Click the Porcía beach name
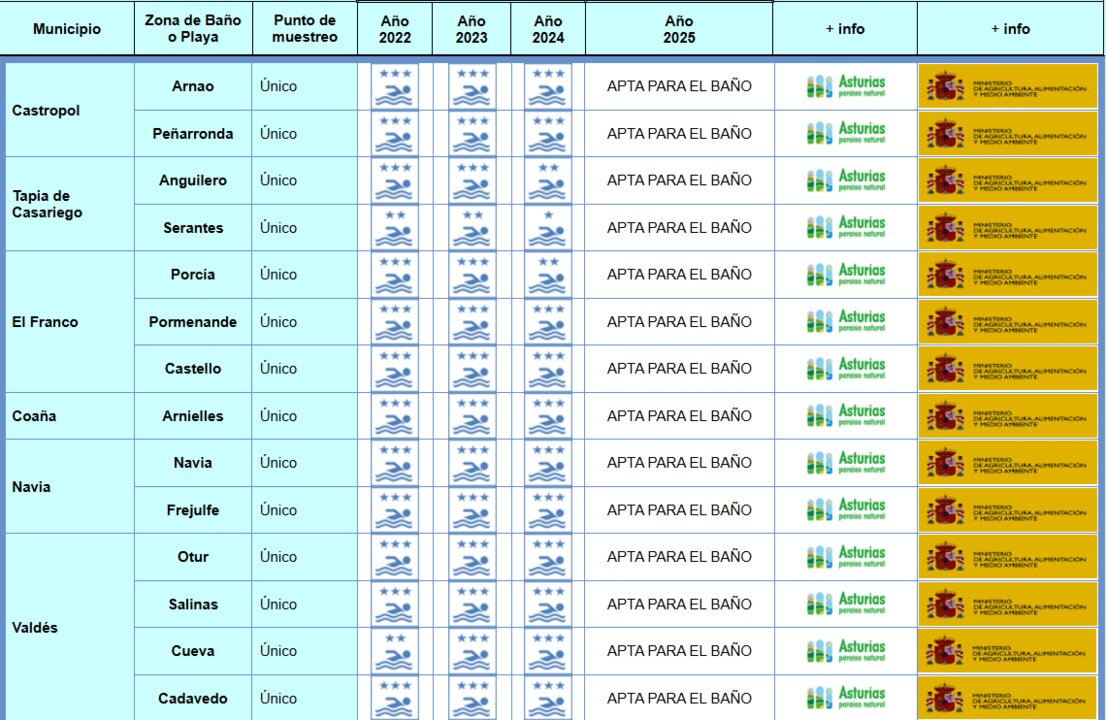This screenshot has width=1106, height=720. pyautogui.click(x=193, y=274)
